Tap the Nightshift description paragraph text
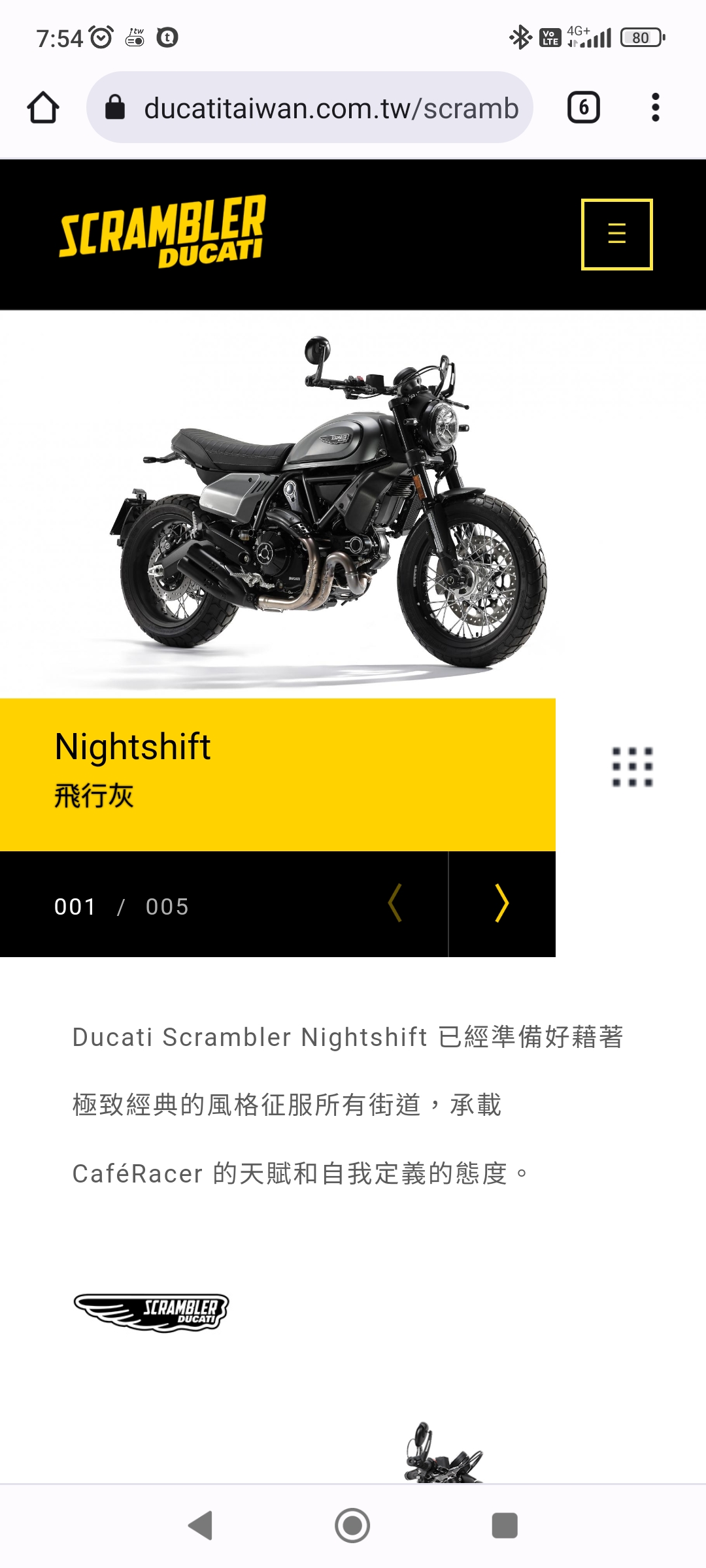 tap(348, 1105)
